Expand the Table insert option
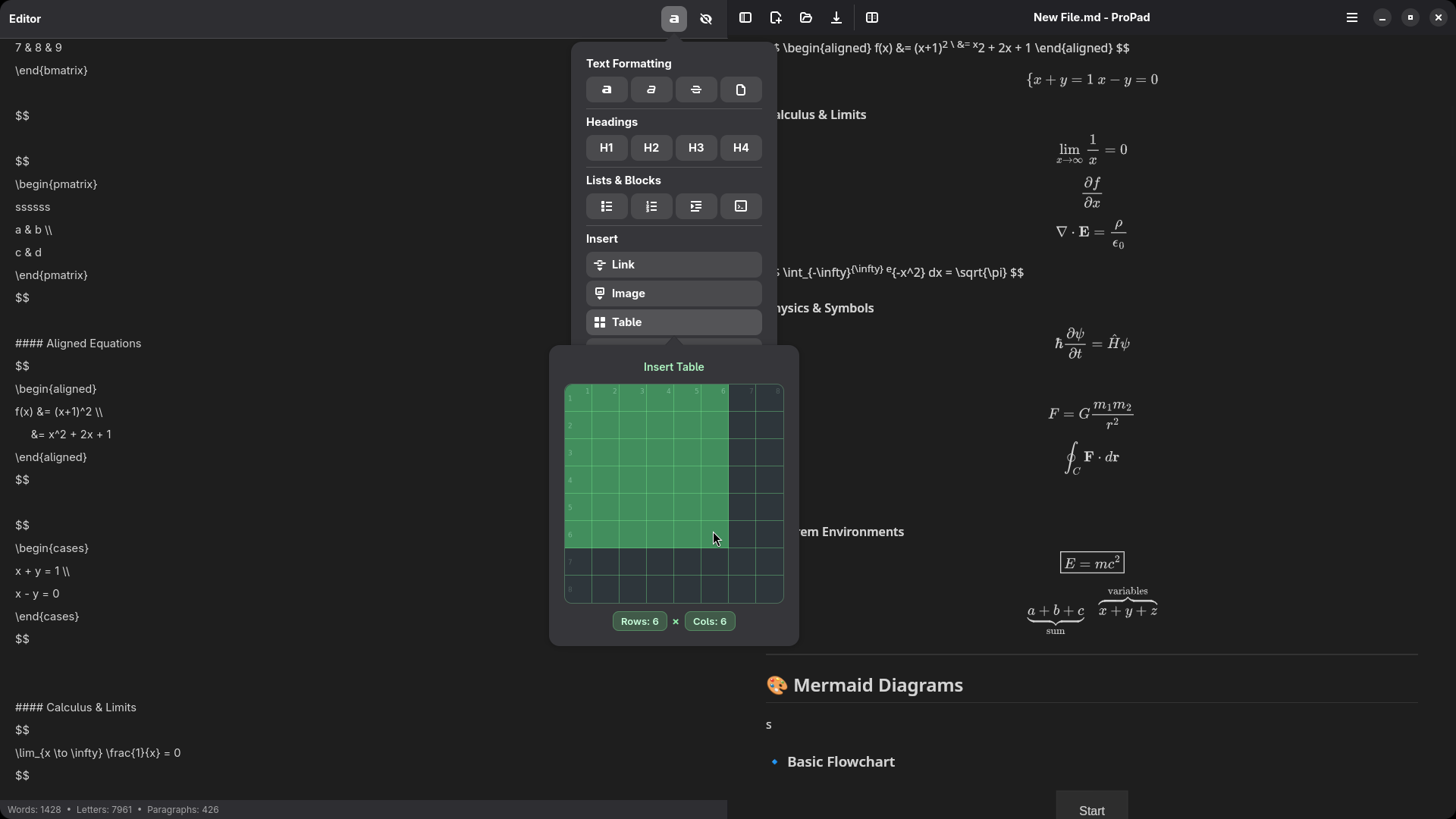This screenshot has width=1456, height=819. click(x=673, y=322)
